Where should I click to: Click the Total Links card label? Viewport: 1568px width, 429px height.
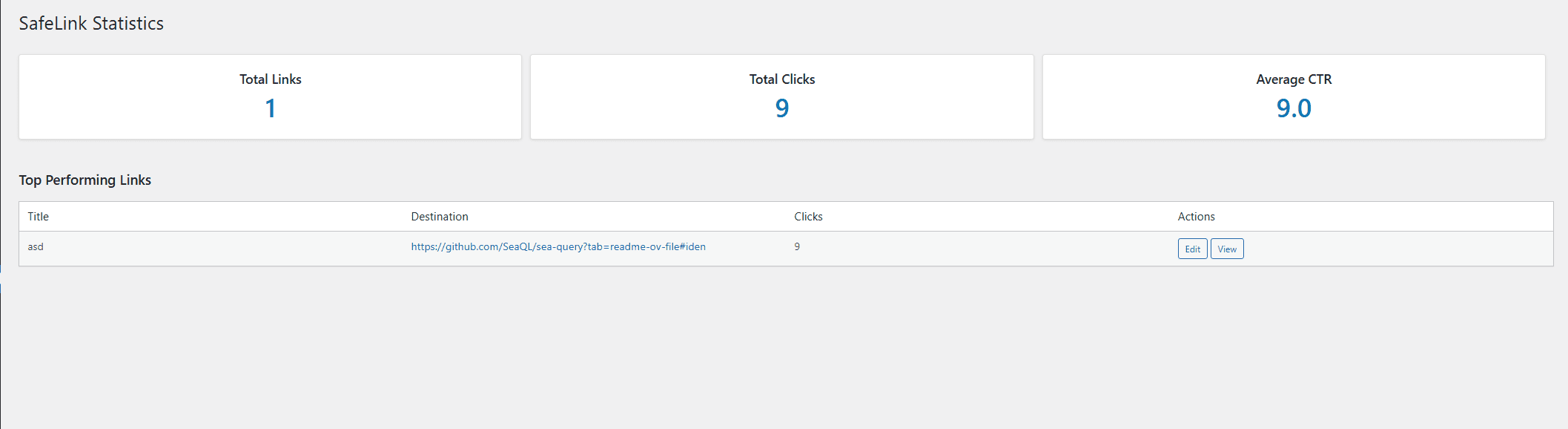pos(271,79)
